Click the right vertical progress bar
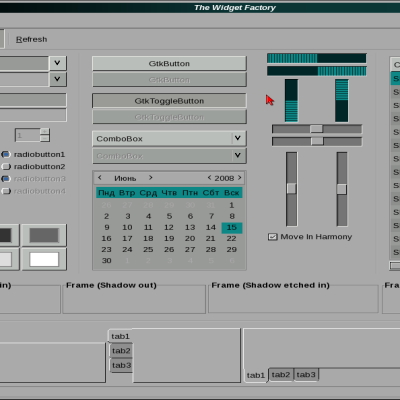The image size is (400, 400). [x=342, y=100]
